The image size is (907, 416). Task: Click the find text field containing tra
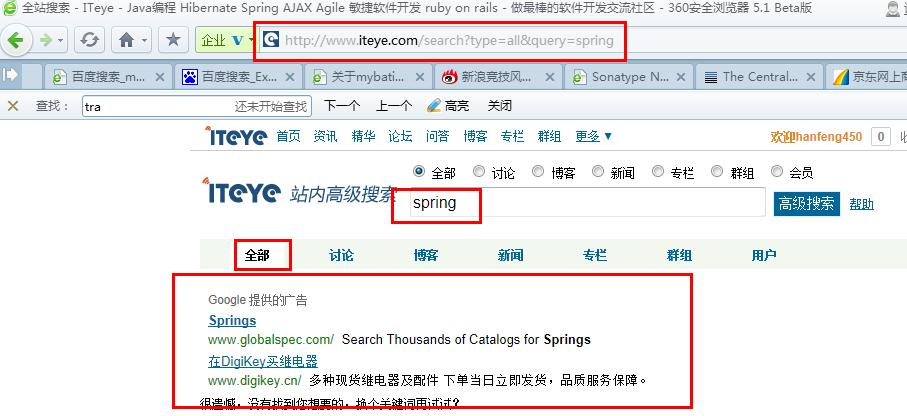pyautogui.click(x=197, y=106)
